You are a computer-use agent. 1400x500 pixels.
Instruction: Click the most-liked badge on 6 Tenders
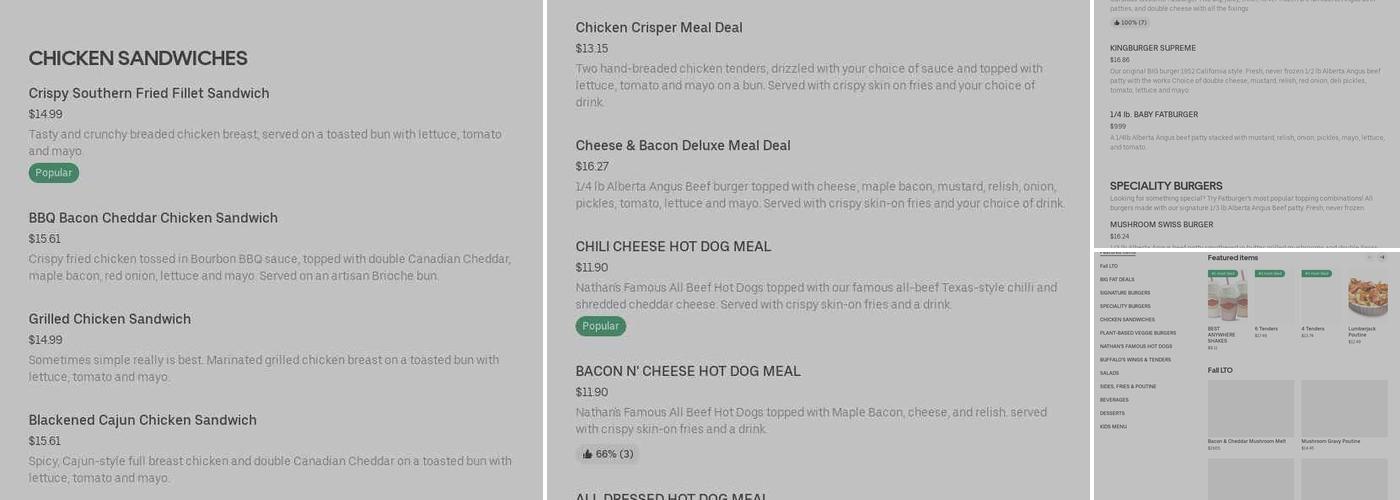[x=1269, y=273]
